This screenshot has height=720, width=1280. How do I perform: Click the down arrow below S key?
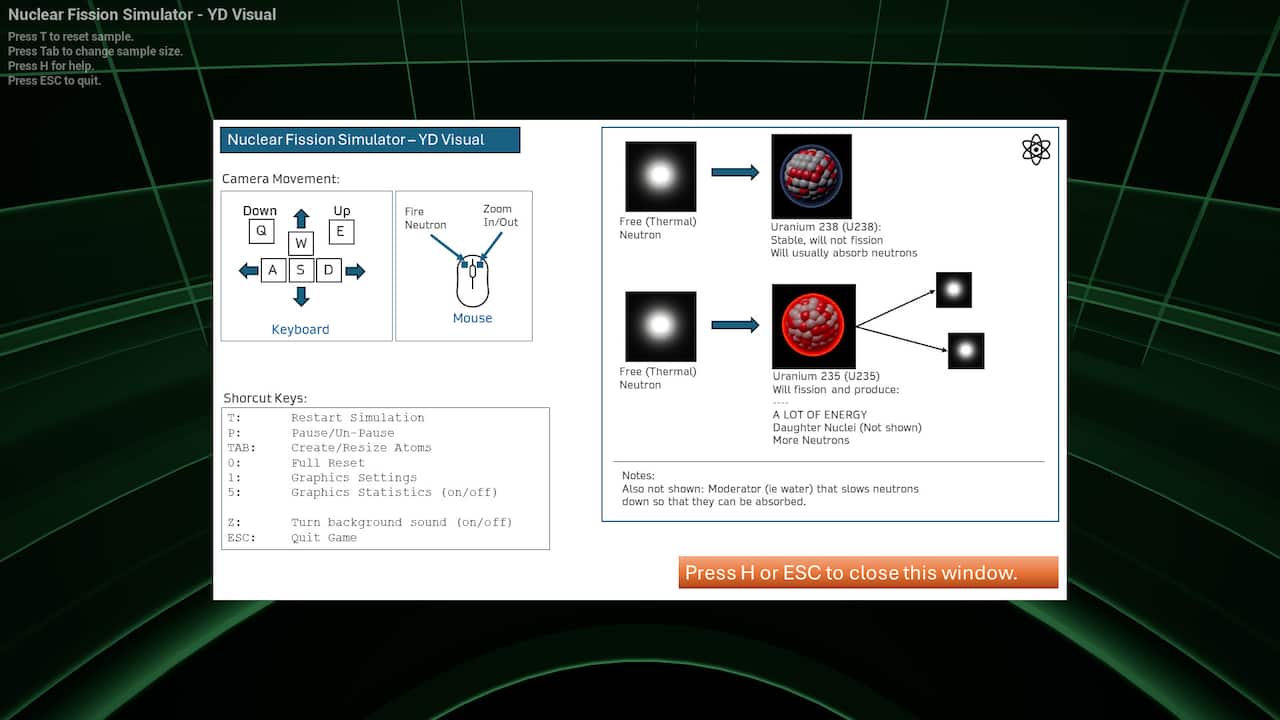pyautogui.click(x=301, y=296)
